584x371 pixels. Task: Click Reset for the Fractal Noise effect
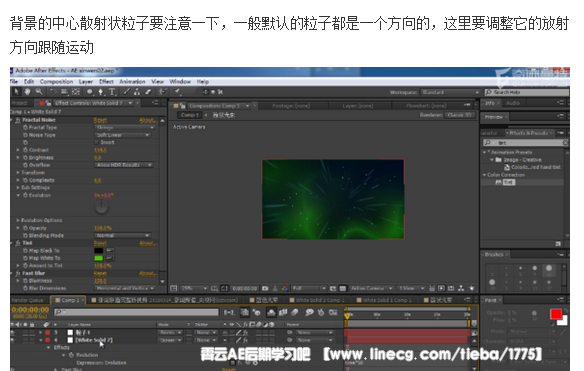click(100, 120)
